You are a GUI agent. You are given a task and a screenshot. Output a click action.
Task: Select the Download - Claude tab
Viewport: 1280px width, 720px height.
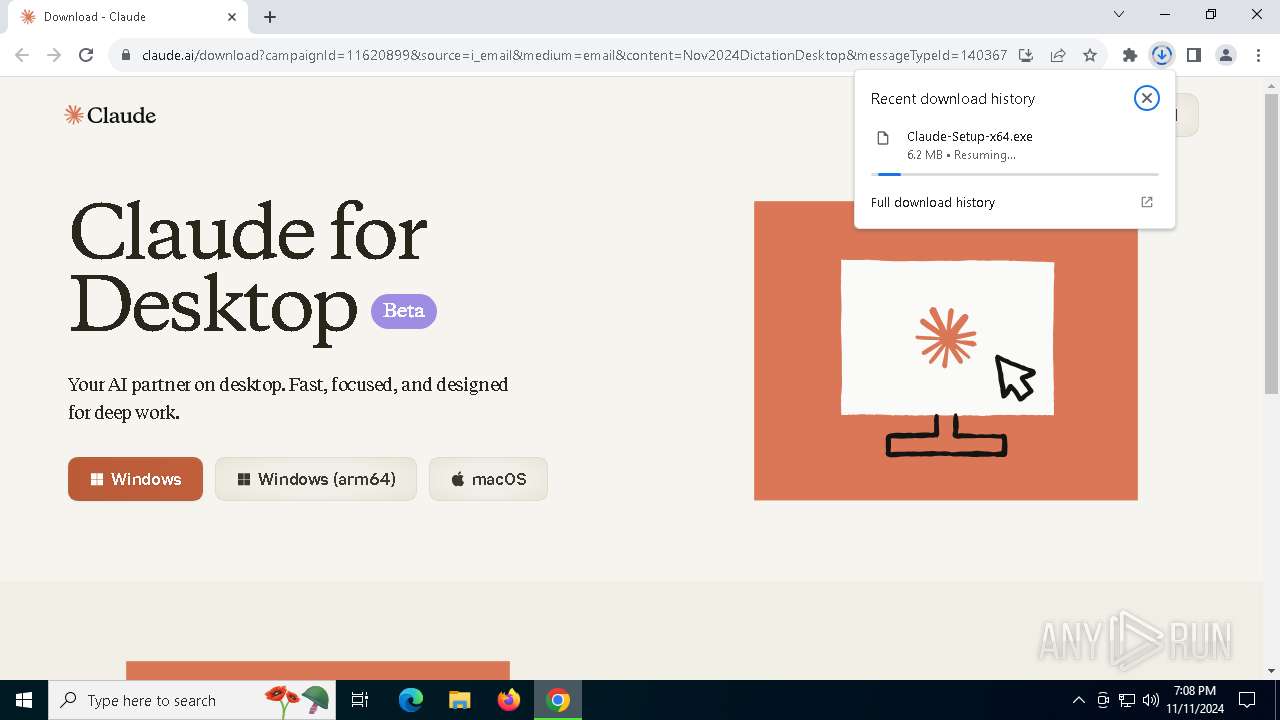coord(128,17)
